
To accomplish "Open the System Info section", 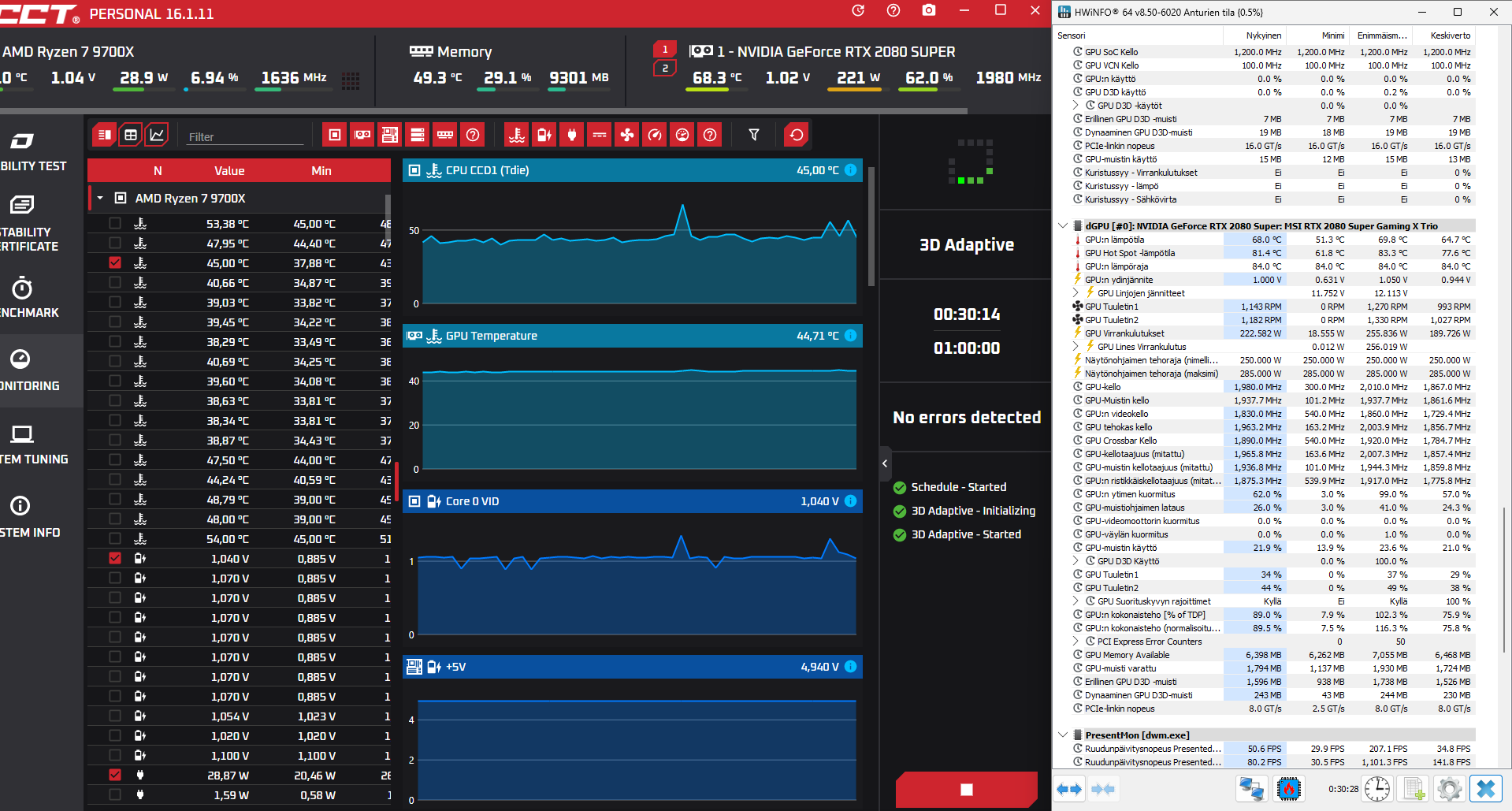I will pos(32,518).
